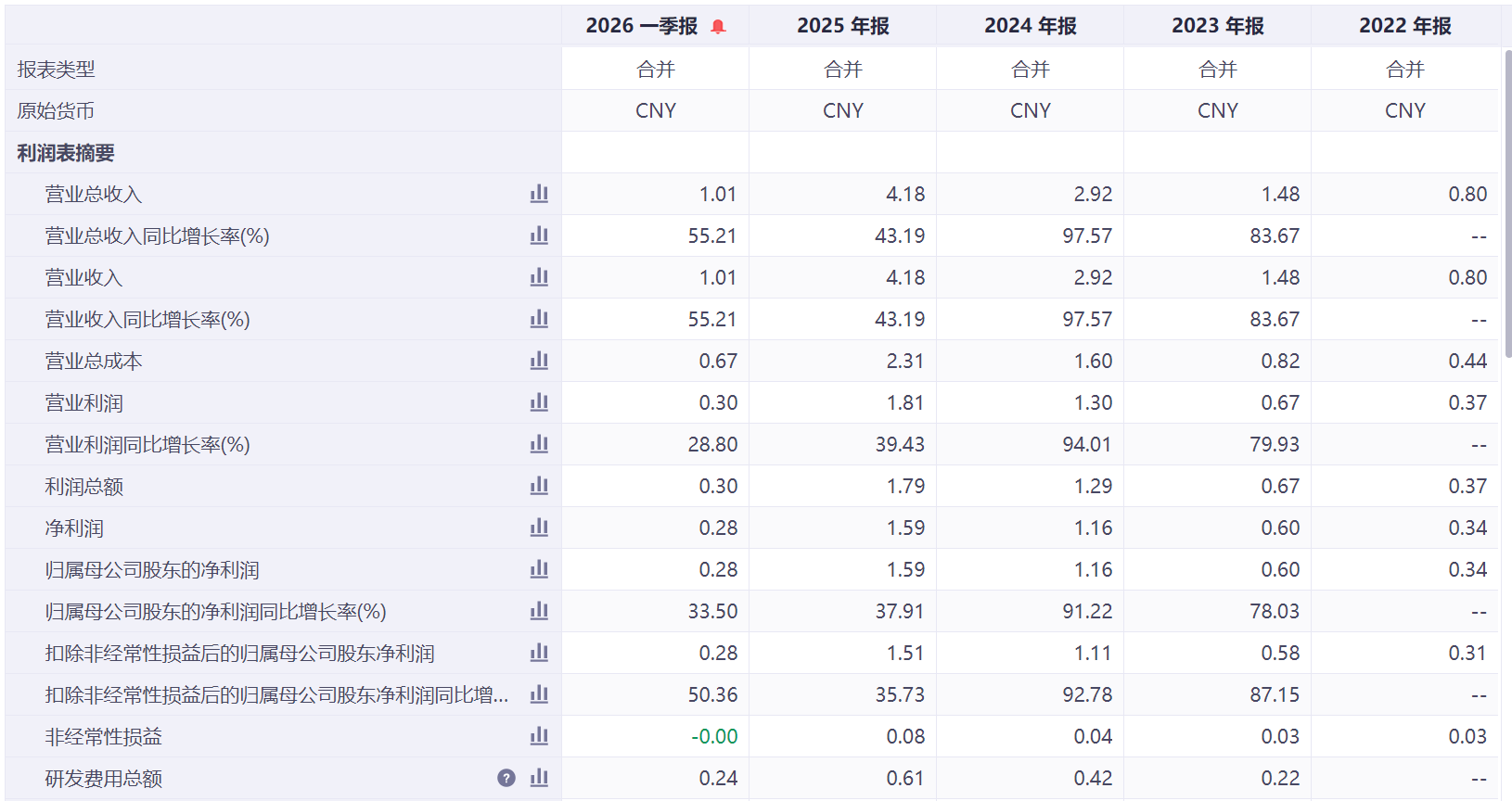The width and height of the screenshot is (1512, 801).
Task: Click red bell icon beside 2026 一季报
Action: tap(718, 27)
